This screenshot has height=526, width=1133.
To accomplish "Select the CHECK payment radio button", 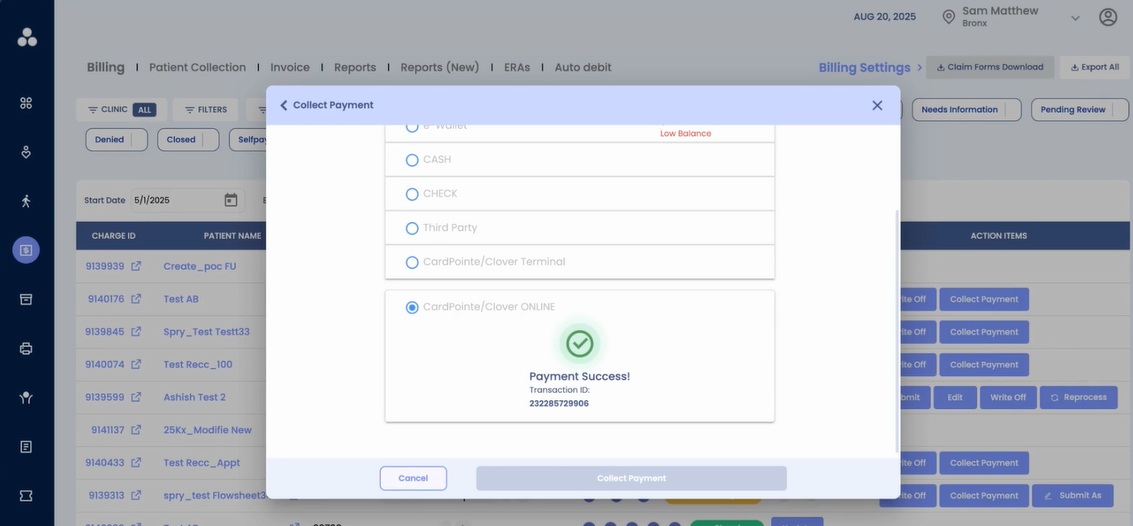I will (x=412, y=194).
